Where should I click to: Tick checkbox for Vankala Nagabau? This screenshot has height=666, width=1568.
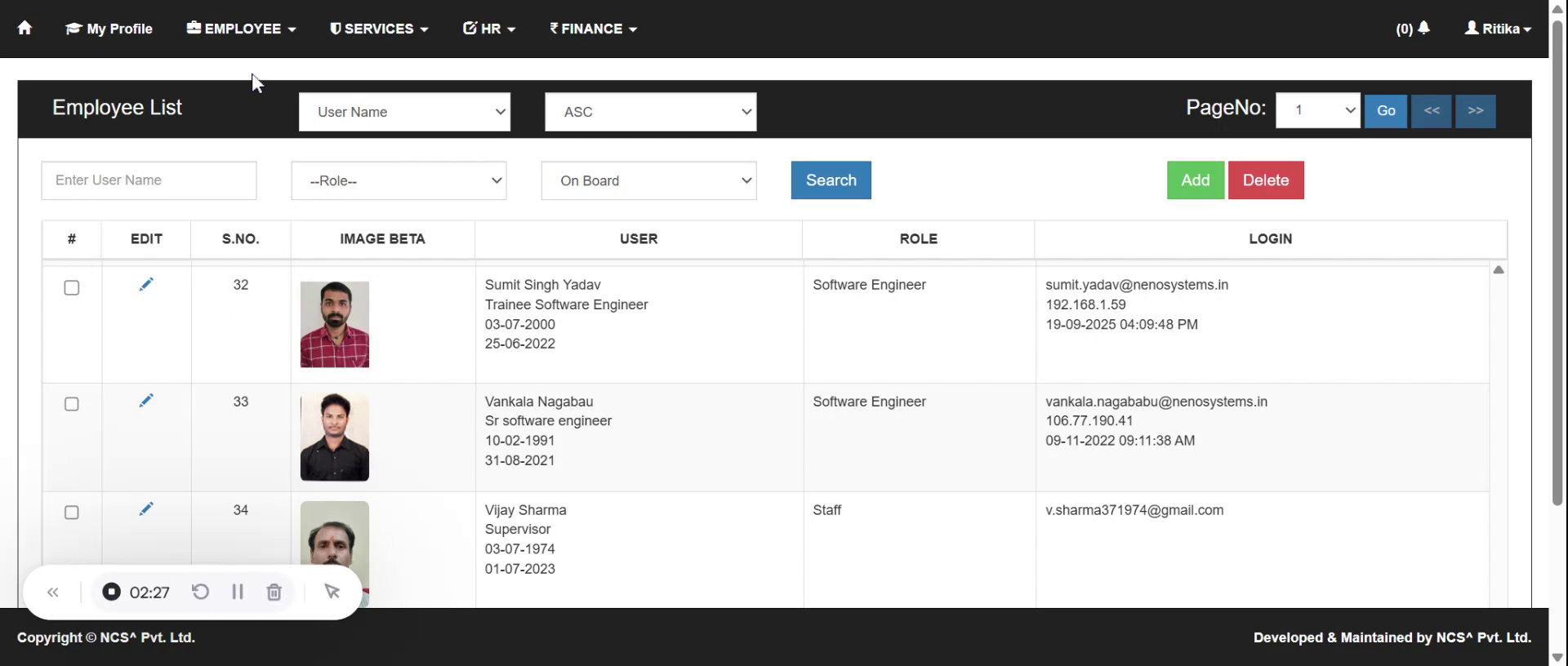click(x=72, y=404)
